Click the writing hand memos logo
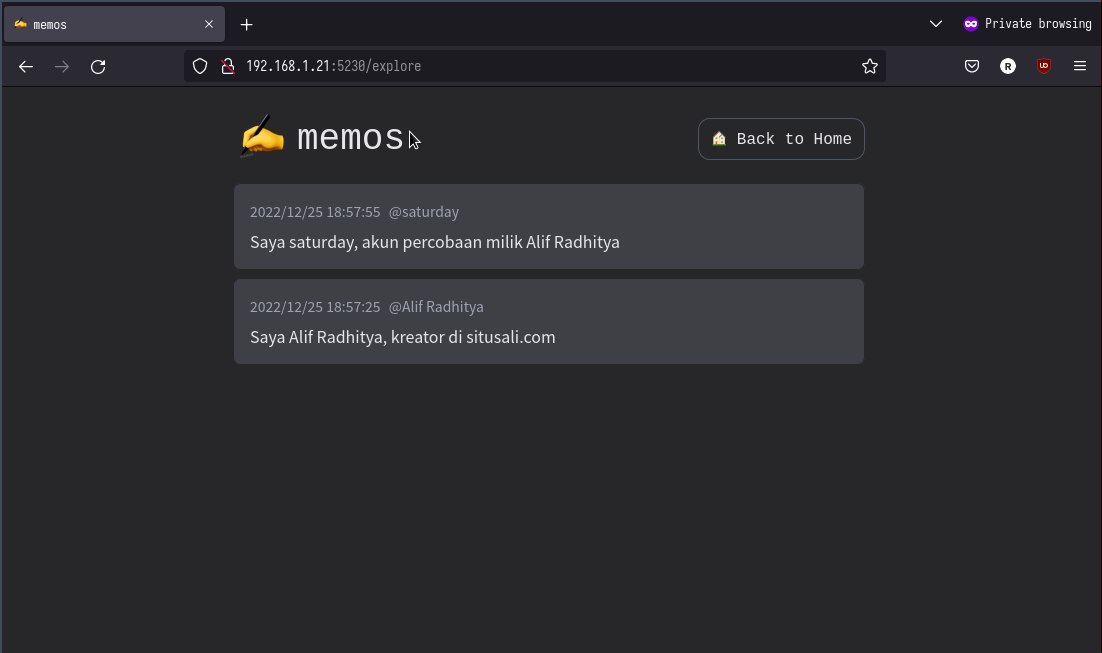Viewport: 1102px width, 653px height. pos(261,136)
